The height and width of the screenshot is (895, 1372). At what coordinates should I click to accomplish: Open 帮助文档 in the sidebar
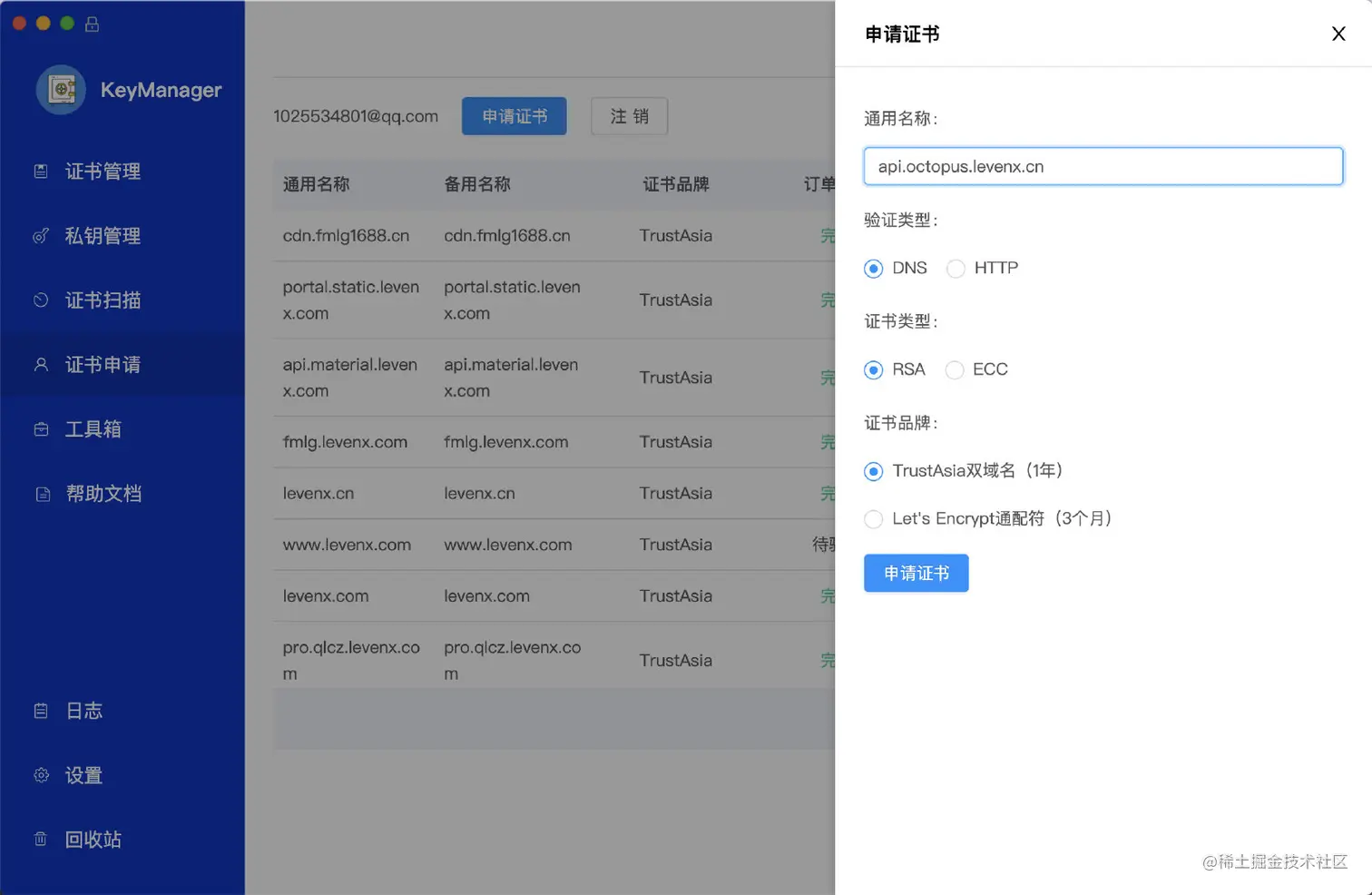pos(122,494)
